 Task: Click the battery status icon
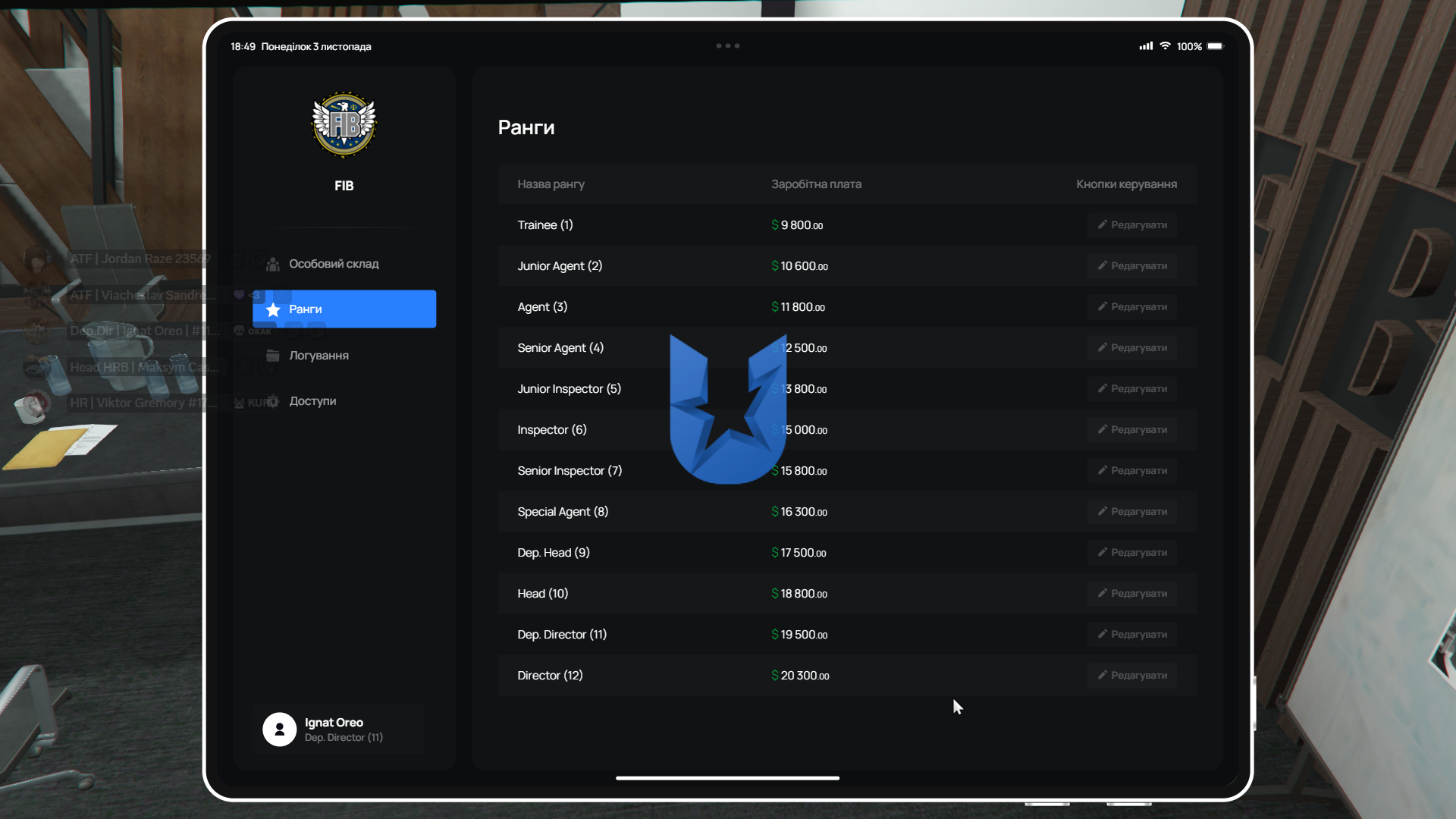click(1216, 46)
